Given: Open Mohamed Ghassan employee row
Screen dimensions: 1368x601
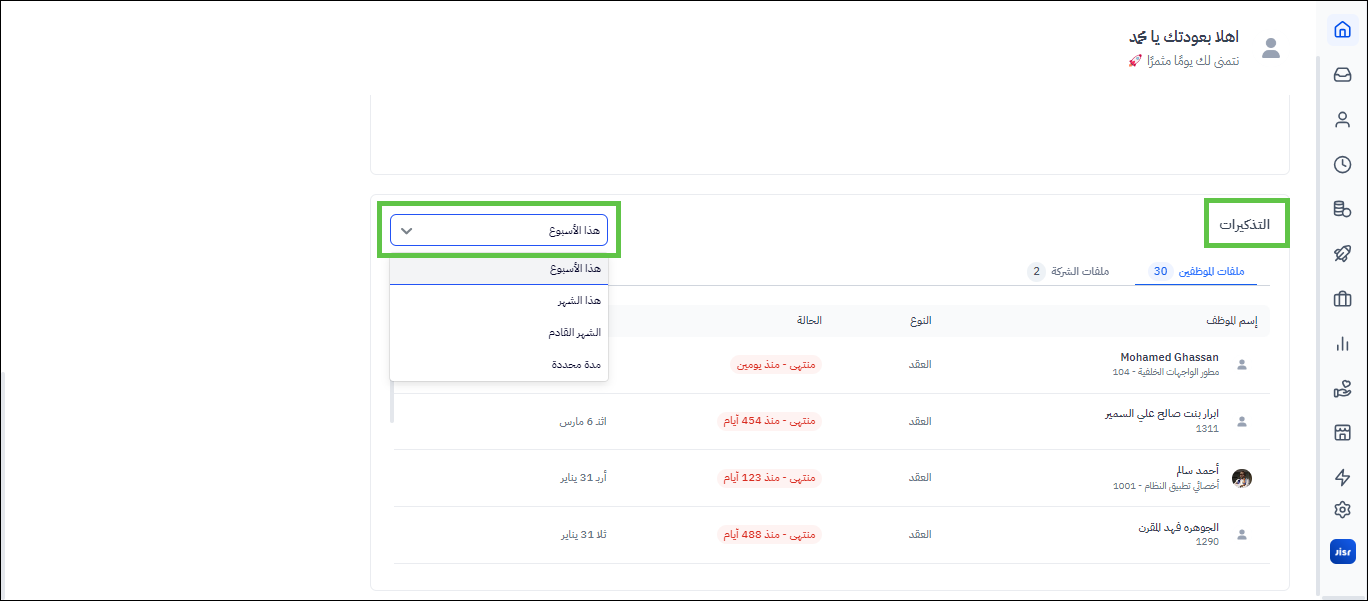Looking at the screenshot, I should pyautogui.click(x=1169, y=358).
